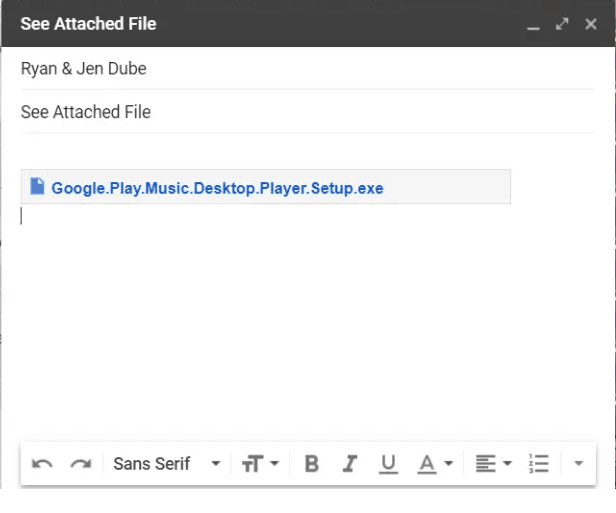
Task: Click in the empty message body
Action: [300, 320]
